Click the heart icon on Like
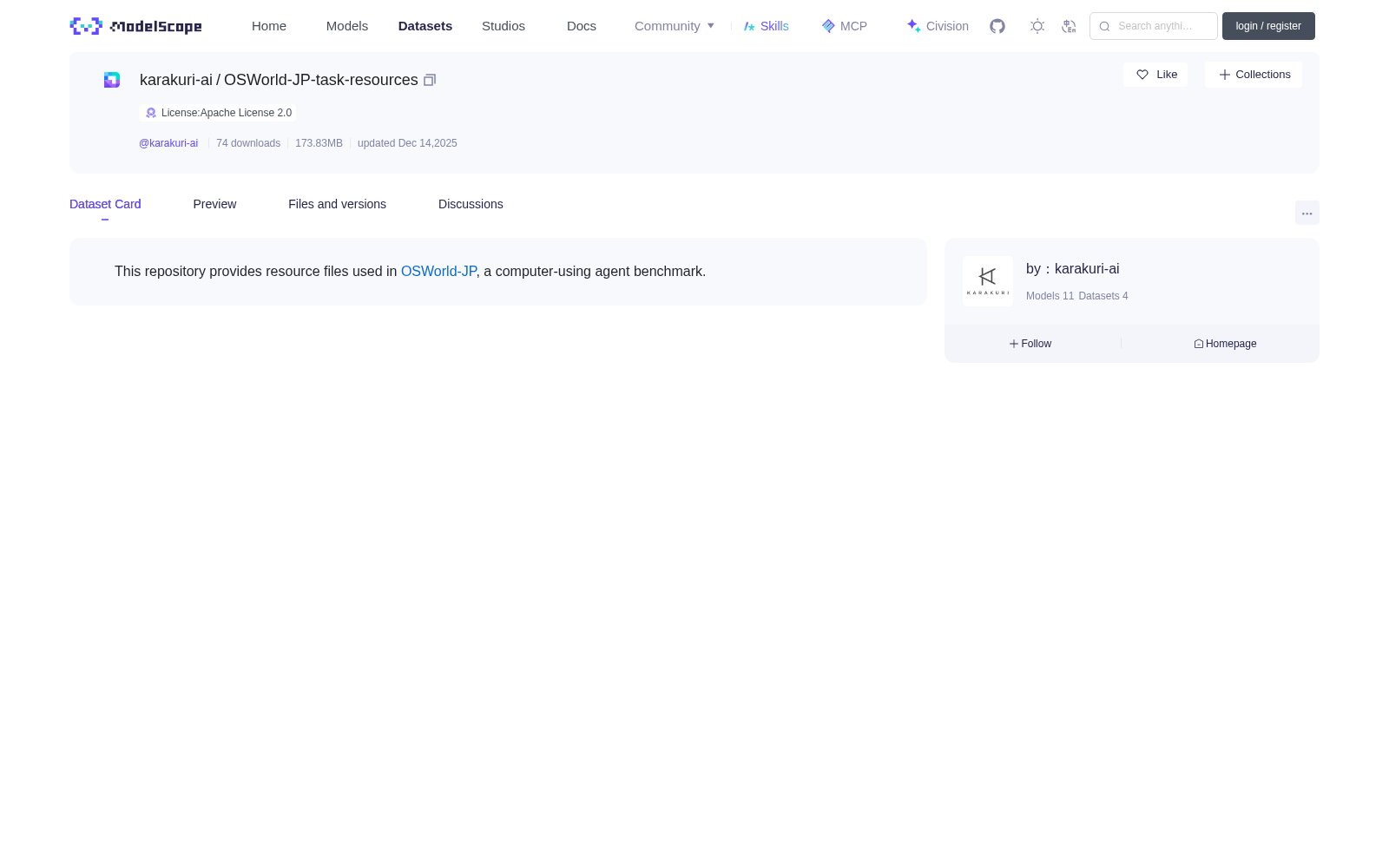Image resolution: width=1389 pixels, height=868 pixels. 1142,75
